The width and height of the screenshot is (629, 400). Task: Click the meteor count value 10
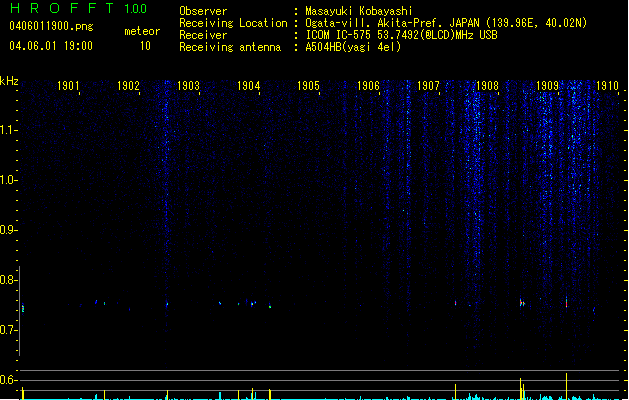tap(145, 46)
